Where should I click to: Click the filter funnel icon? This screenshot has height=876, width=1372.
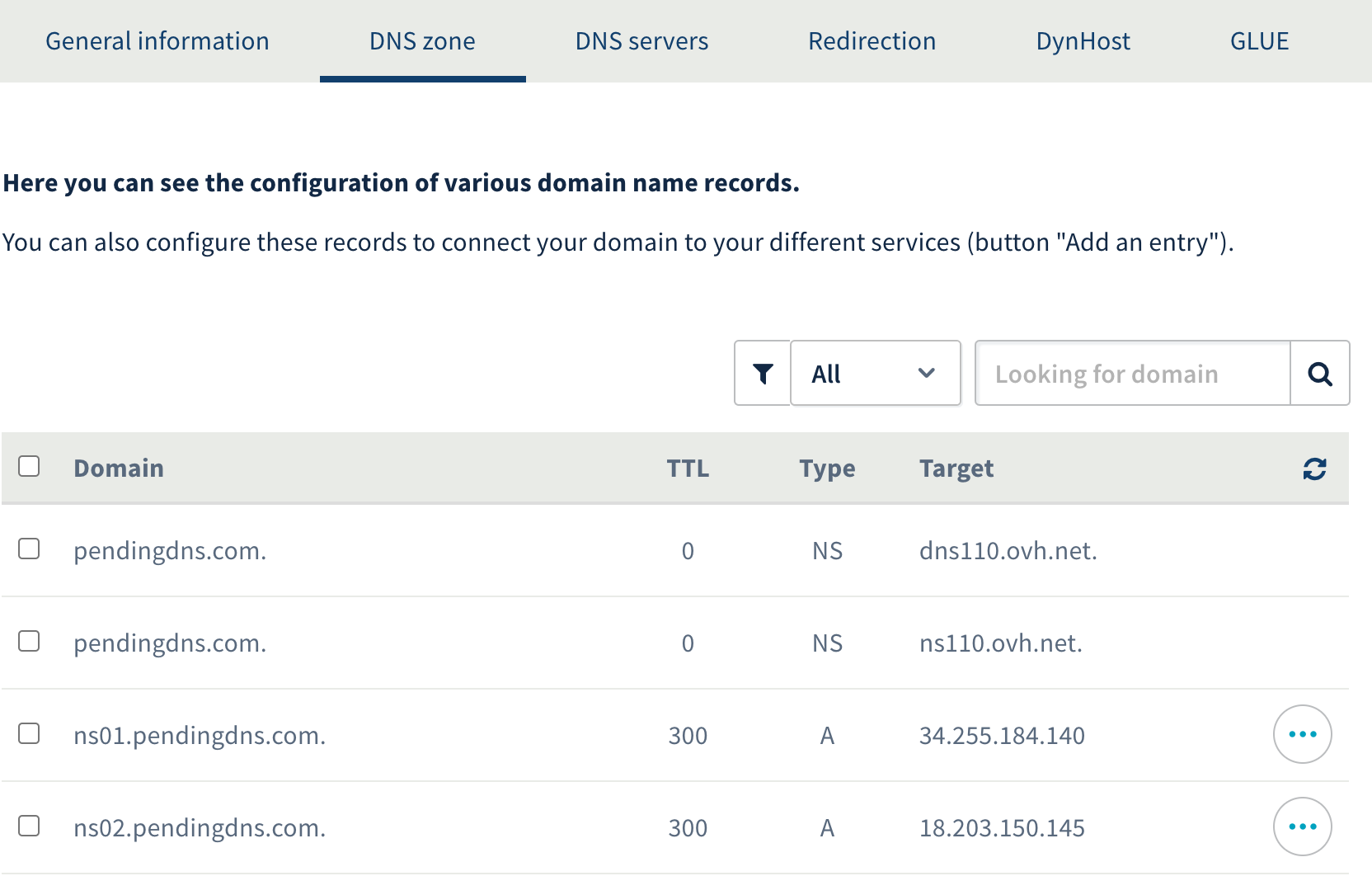tap(762, 373)
